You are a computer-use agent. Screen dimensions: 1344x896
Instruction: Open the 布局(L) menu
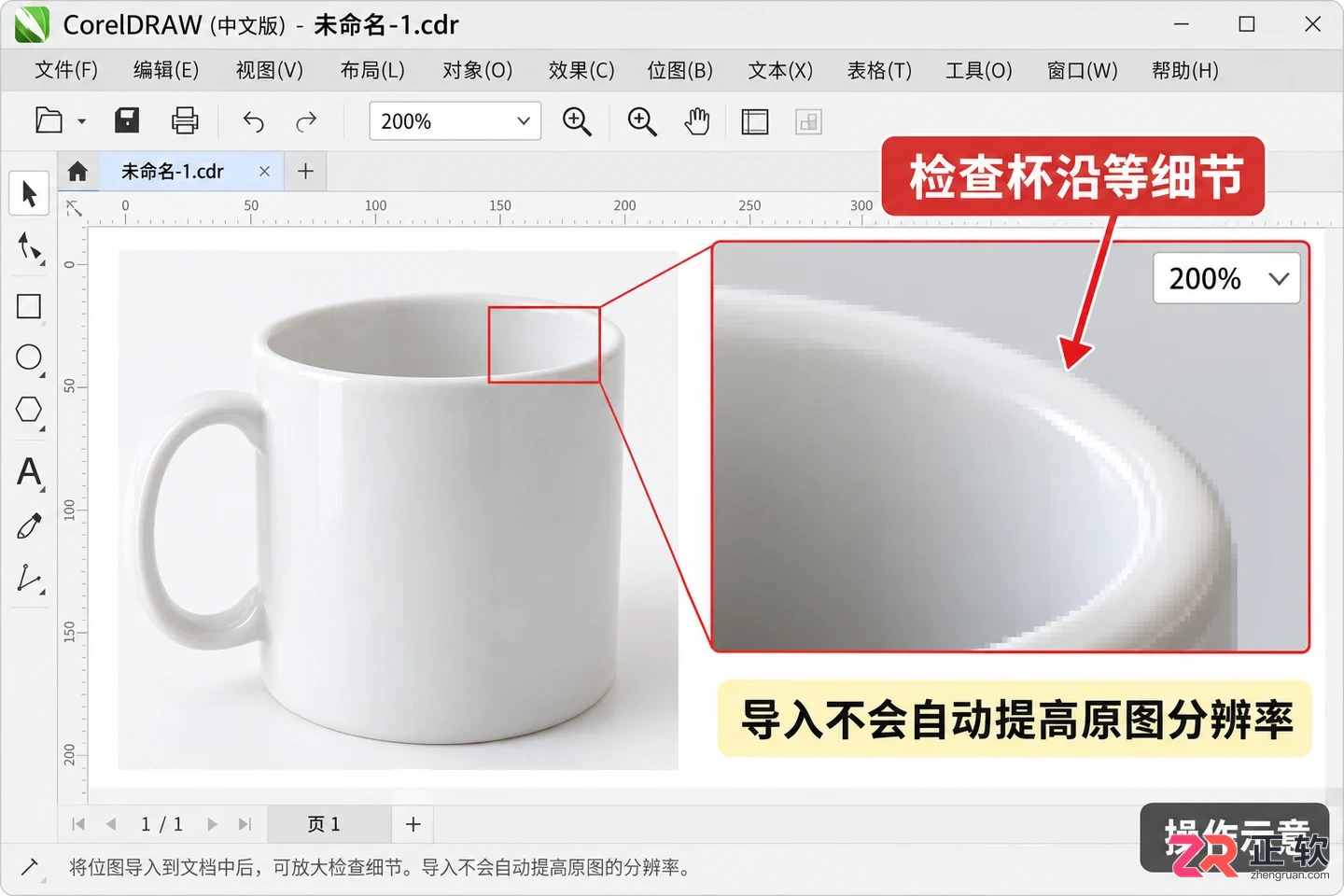pos(372,71)
